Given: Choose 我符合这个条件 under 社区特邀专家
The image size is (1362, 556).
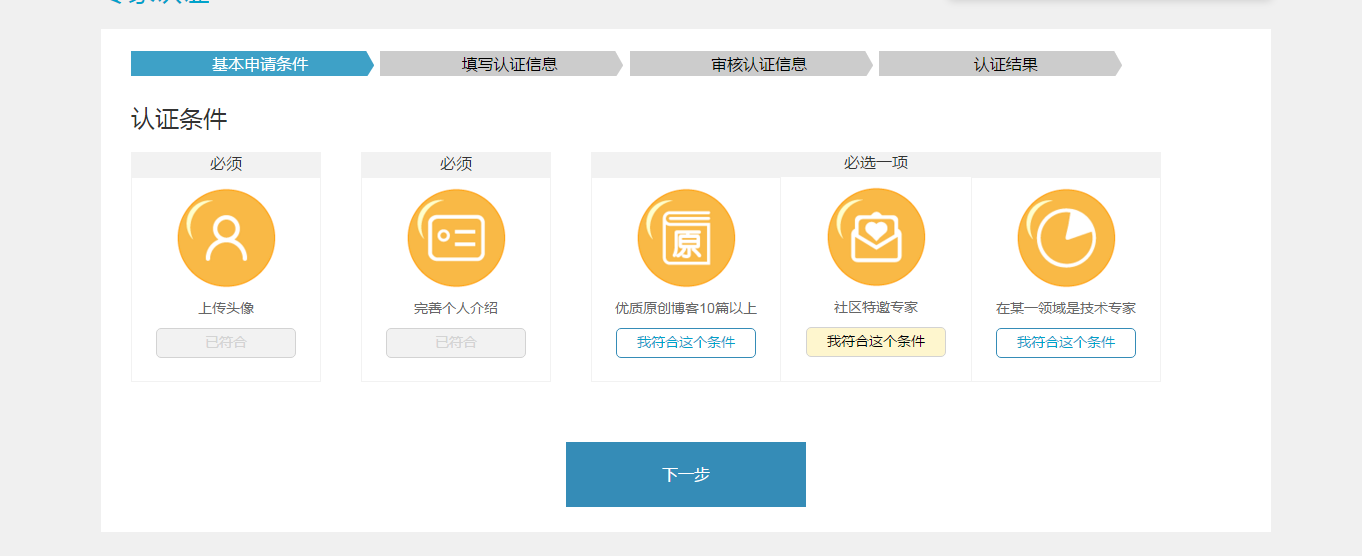Looking at the screenshot, I should click(x=876, y=342).
